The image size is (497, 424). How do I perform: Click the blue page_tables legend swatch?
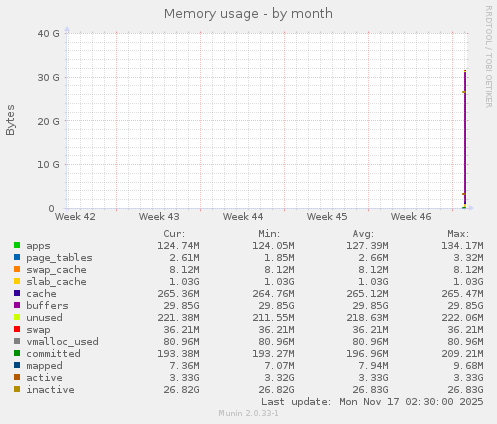tap(17, 257)
